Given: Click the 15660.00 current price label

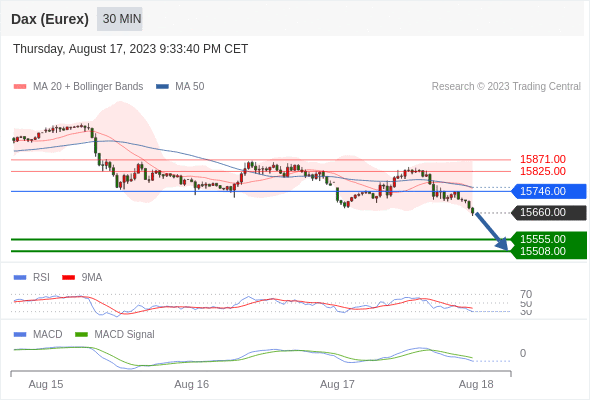Looking at the screenshot, I should [x=549, y=213].
